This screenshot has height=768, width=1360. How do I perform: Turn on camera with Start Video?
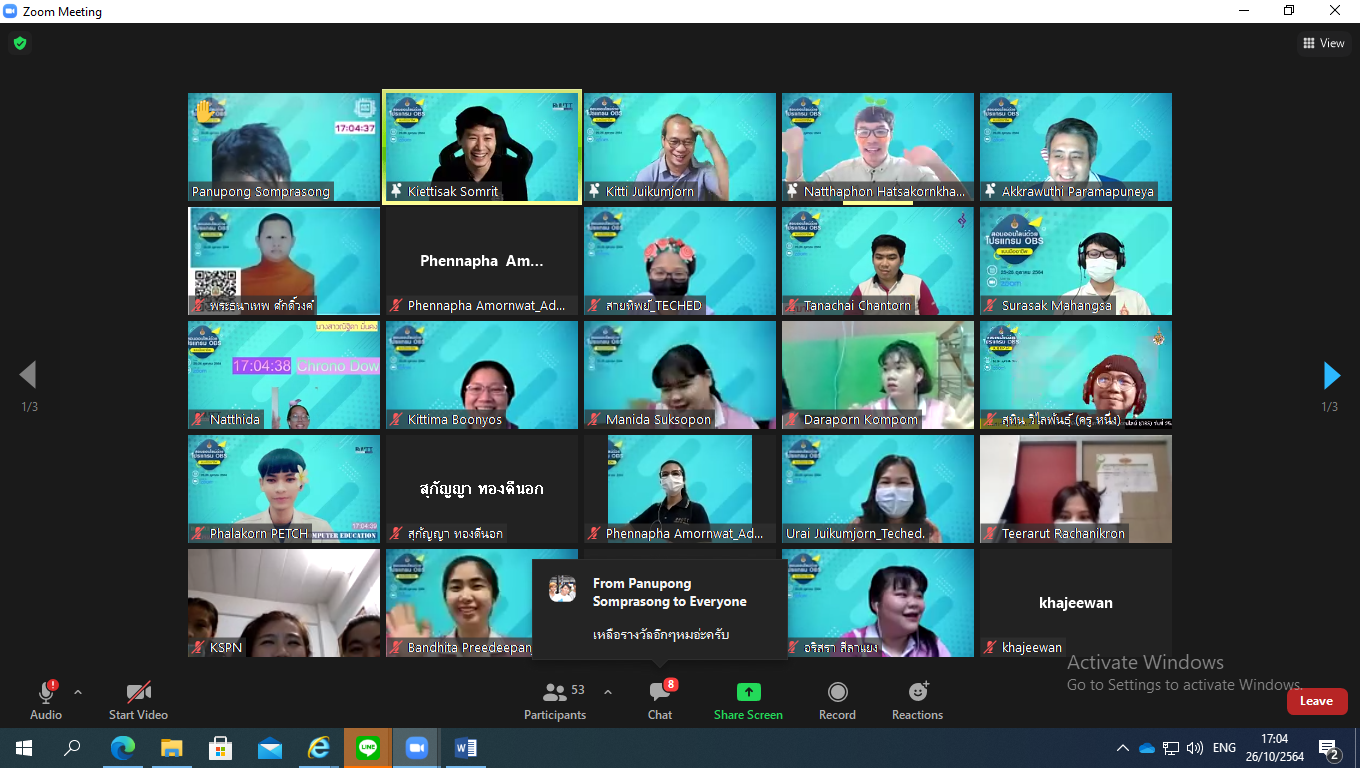tap(138, 699)
